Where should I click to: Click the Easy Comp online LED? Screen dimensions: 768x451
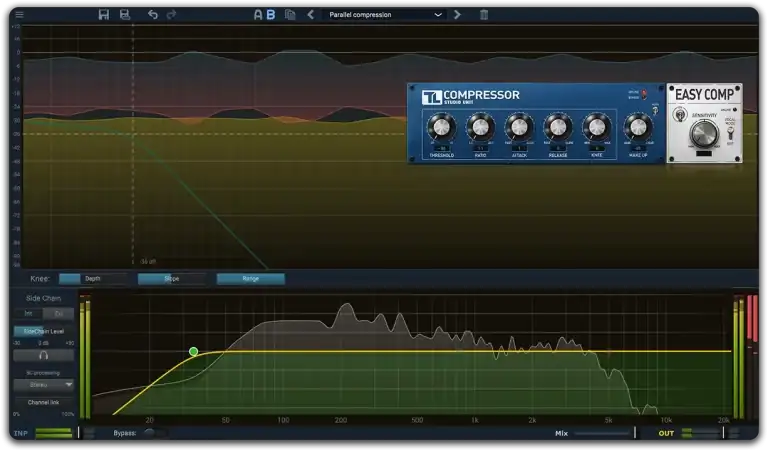[x=734, y=110]
